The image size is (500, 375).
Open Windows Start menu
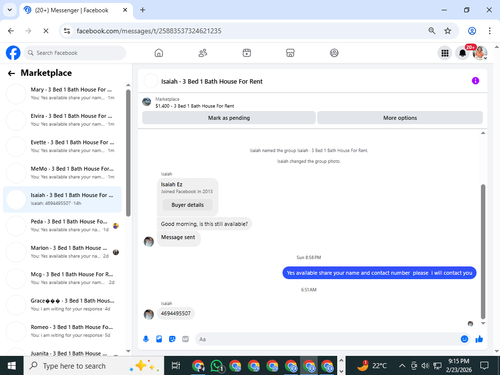tap(12, 366)
